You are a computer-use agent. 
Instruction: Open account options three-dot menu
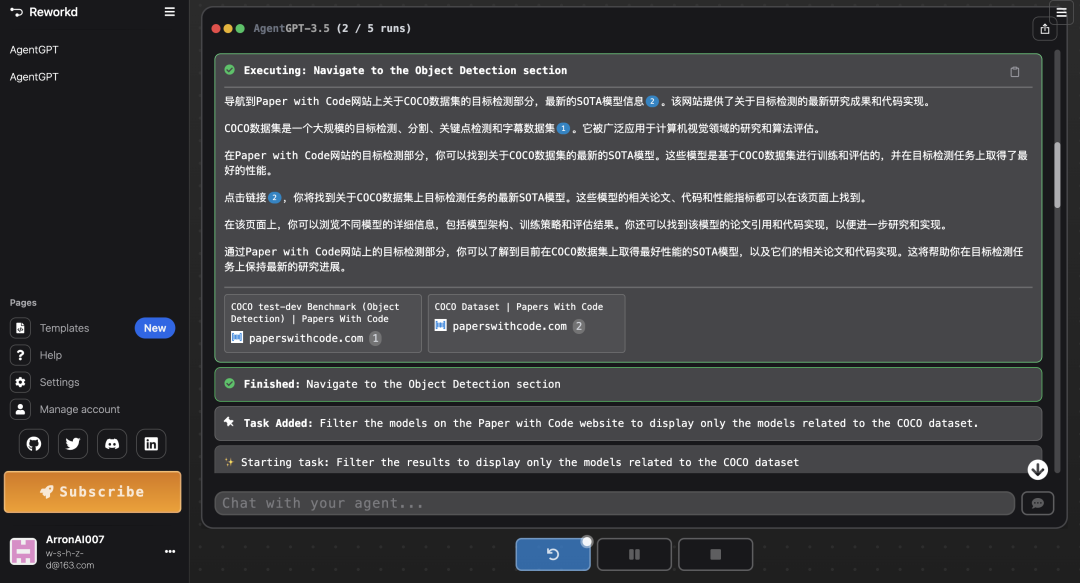point(169,551)
